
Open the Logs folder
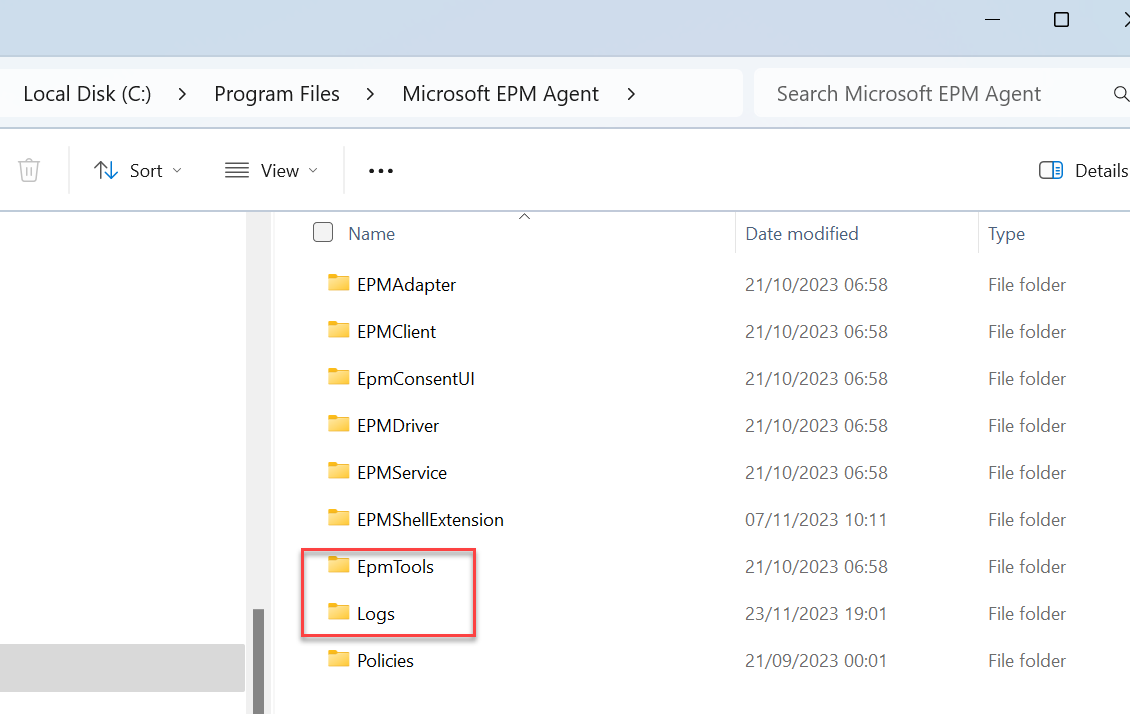[375, 613]
